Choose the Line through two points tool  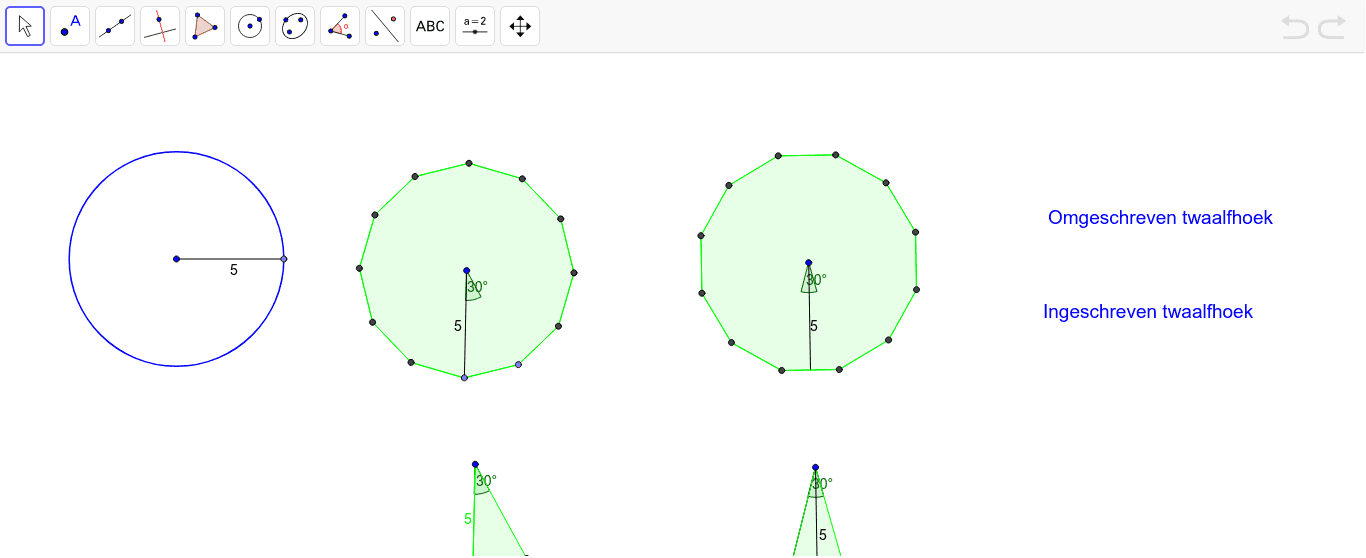115,26
